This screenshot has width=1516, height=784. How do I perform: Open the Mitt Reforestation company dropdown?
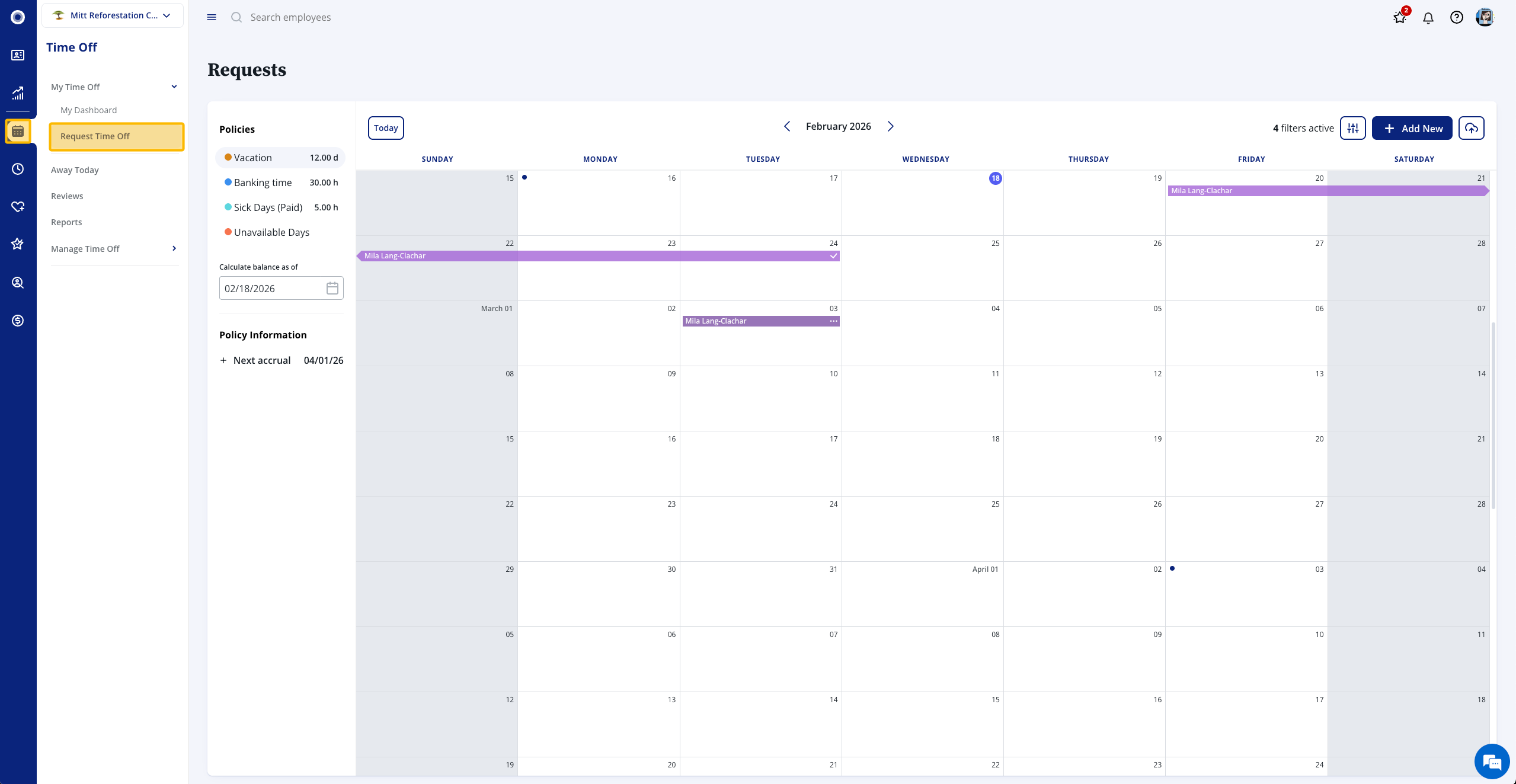coord(113,15)
